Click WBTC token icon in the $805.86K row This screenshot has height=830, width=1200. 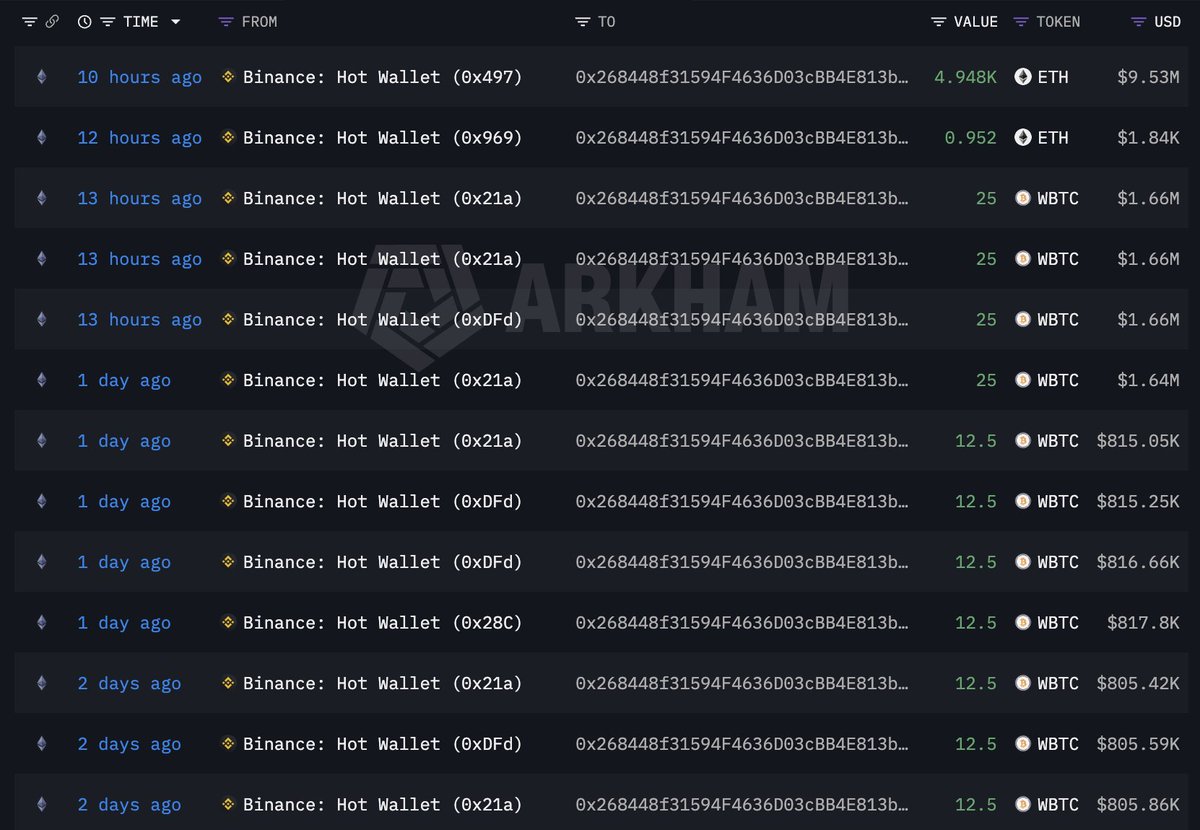pyautogui.click(x=1023, y=804)
